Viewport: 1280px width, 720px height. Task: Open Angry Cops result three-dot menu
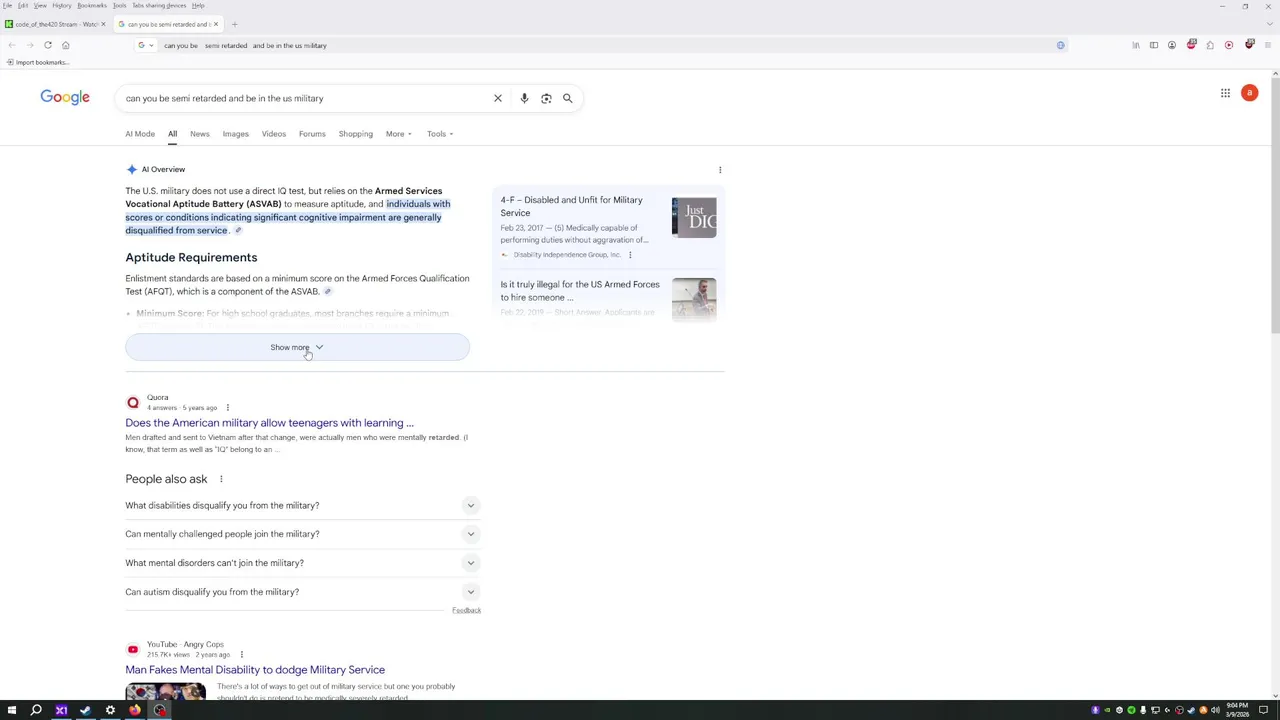pyautogui.click(x=241, y=655)
